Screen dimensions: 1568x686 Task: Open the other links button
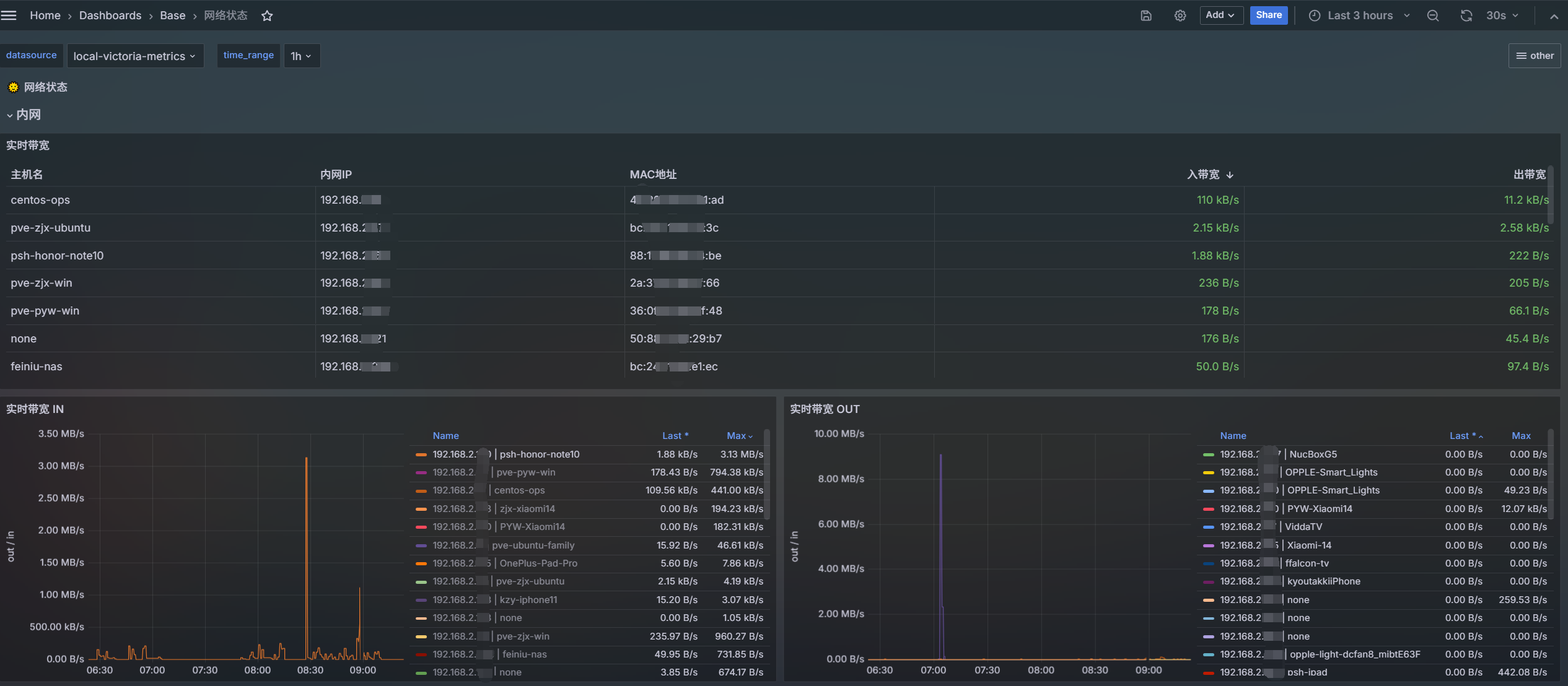coord(1534,56)
